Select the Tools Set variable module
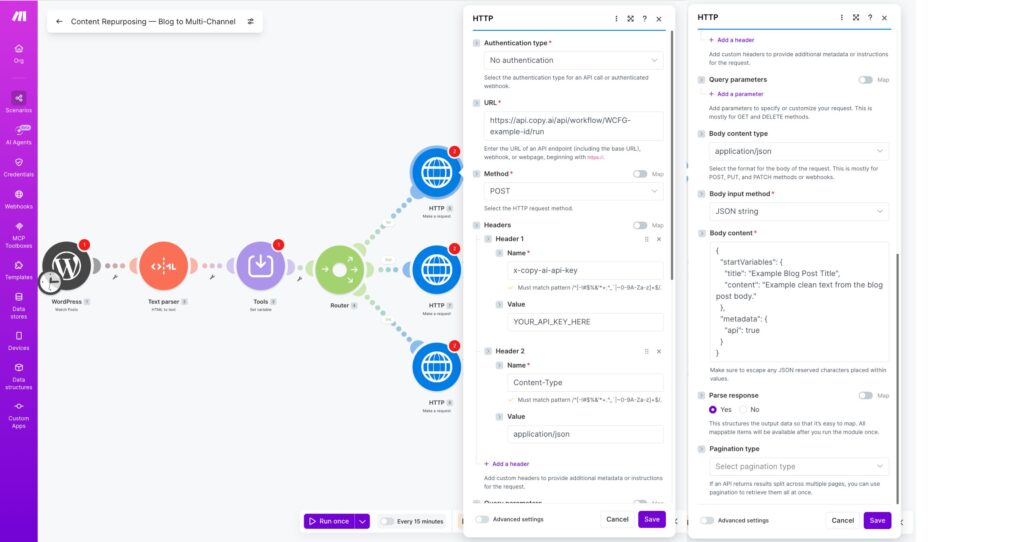Viewport: 1024px width, 542px height. pyautogui.click(x=260, y=266)
